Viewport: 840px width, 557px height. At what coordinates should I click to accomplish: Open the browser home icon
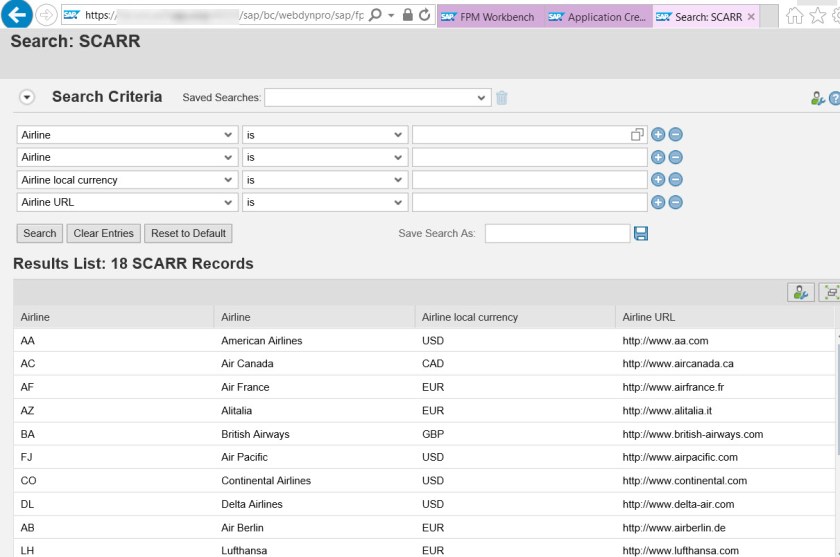794,16
